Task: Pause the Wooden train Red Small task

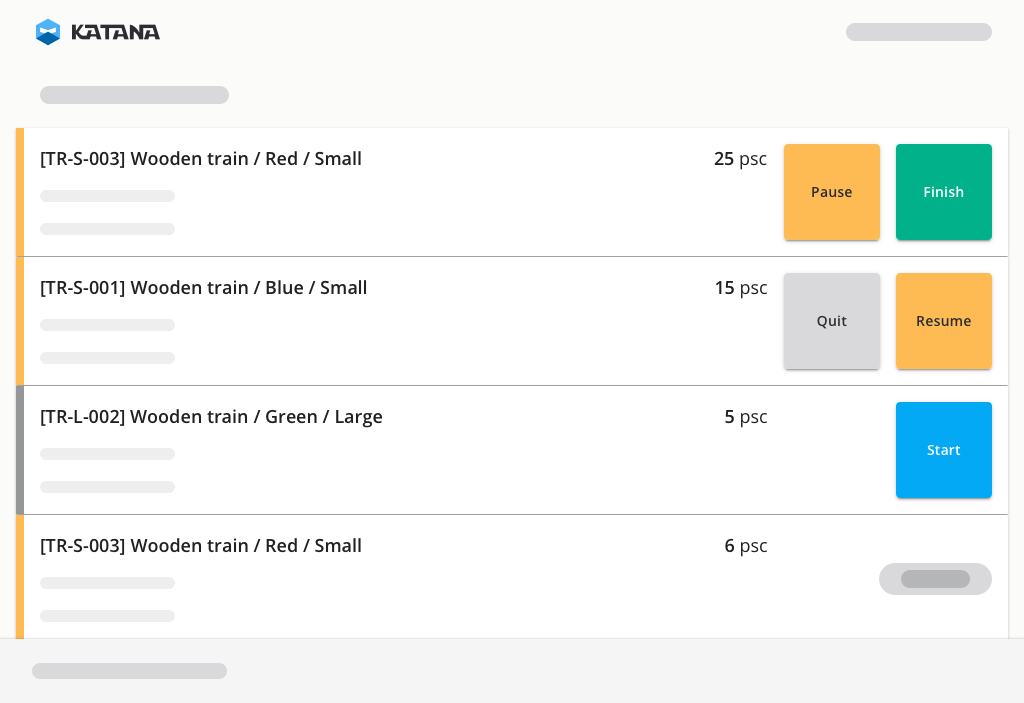Action: coord(831,192)
